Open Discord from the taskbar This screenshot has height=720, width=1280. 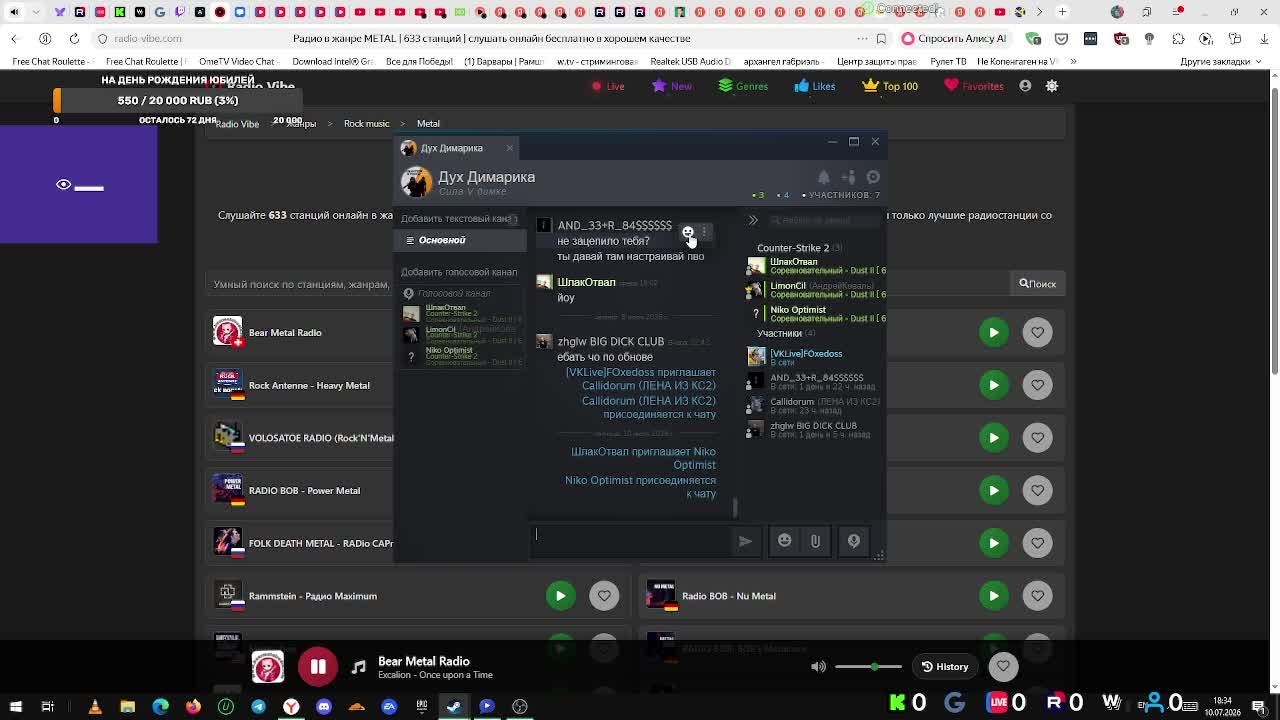coord(324,707)
